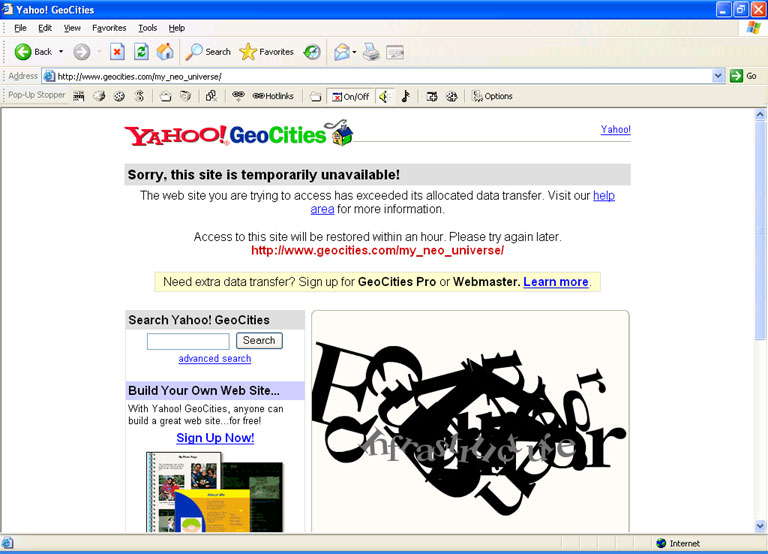Stop page loading with the red X icon

click(x=117, y=51)
